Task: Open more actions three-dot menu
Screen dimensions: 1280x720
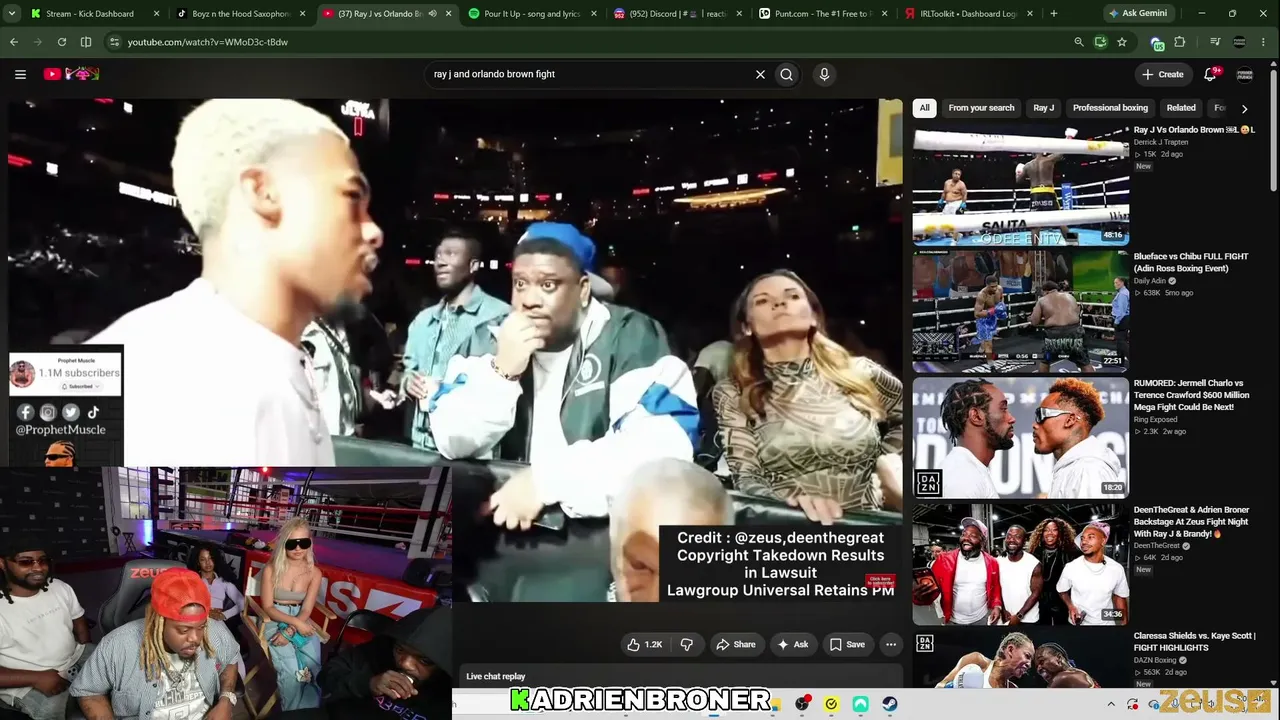Action: pyautogui.click(x=891, y=645)
